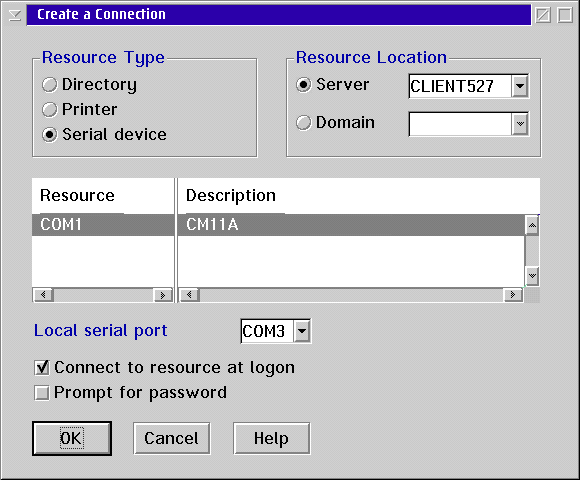The height and width of the screenshot is (480, 580).
Task: Open the system menu icon in title bar
Action: click(15, 15)
